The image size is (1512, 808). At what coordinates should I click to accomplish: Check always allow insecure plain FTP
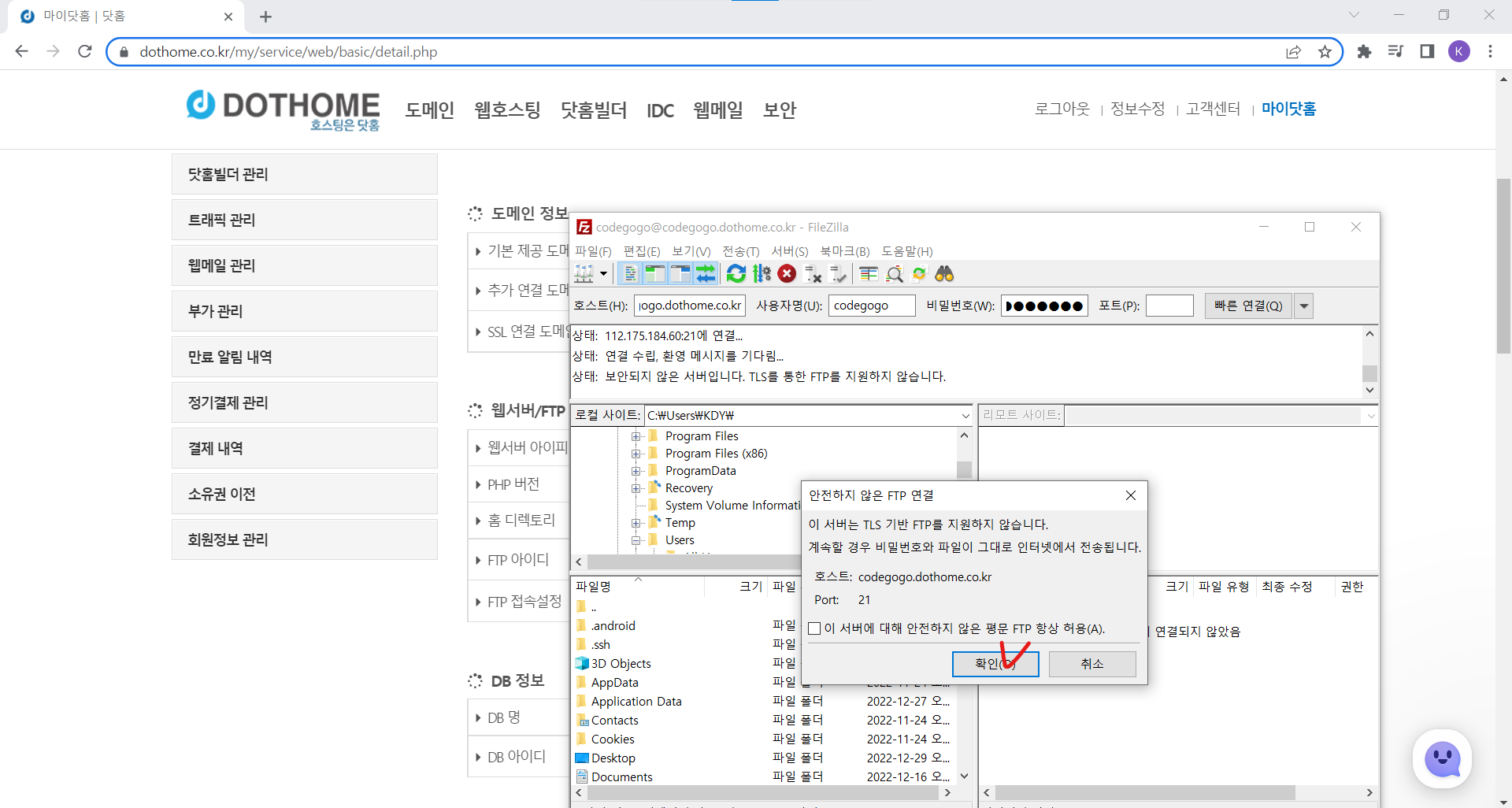[x=815, y=628]
